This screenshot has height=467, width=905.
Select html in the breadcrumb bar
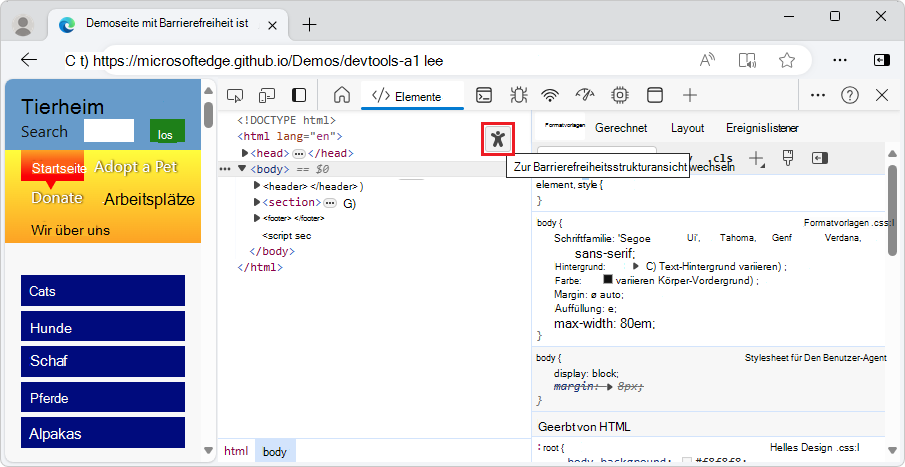tap(236, 451)
